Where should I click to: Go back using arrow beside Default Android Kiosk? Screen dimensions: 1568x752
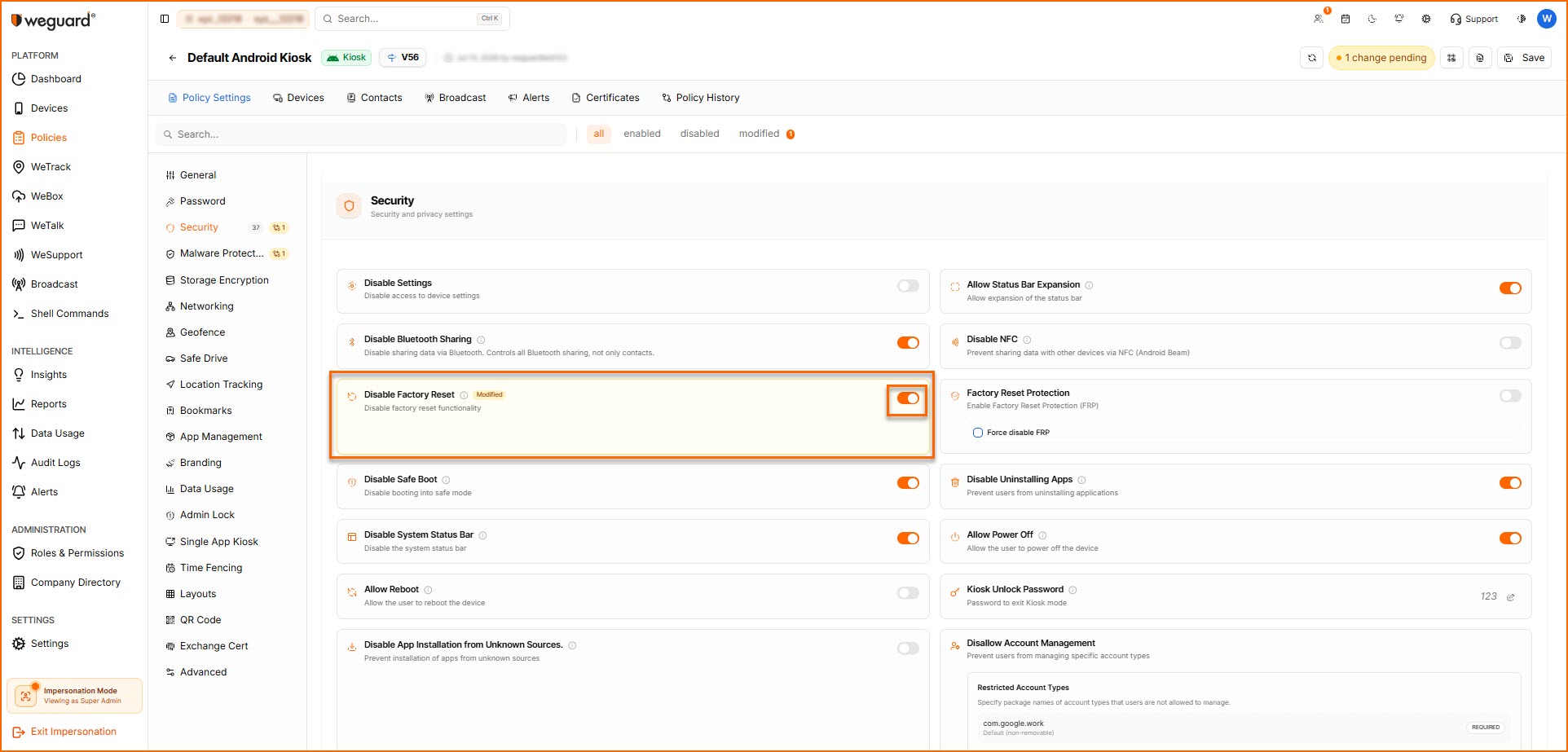[x=172, y=58]
